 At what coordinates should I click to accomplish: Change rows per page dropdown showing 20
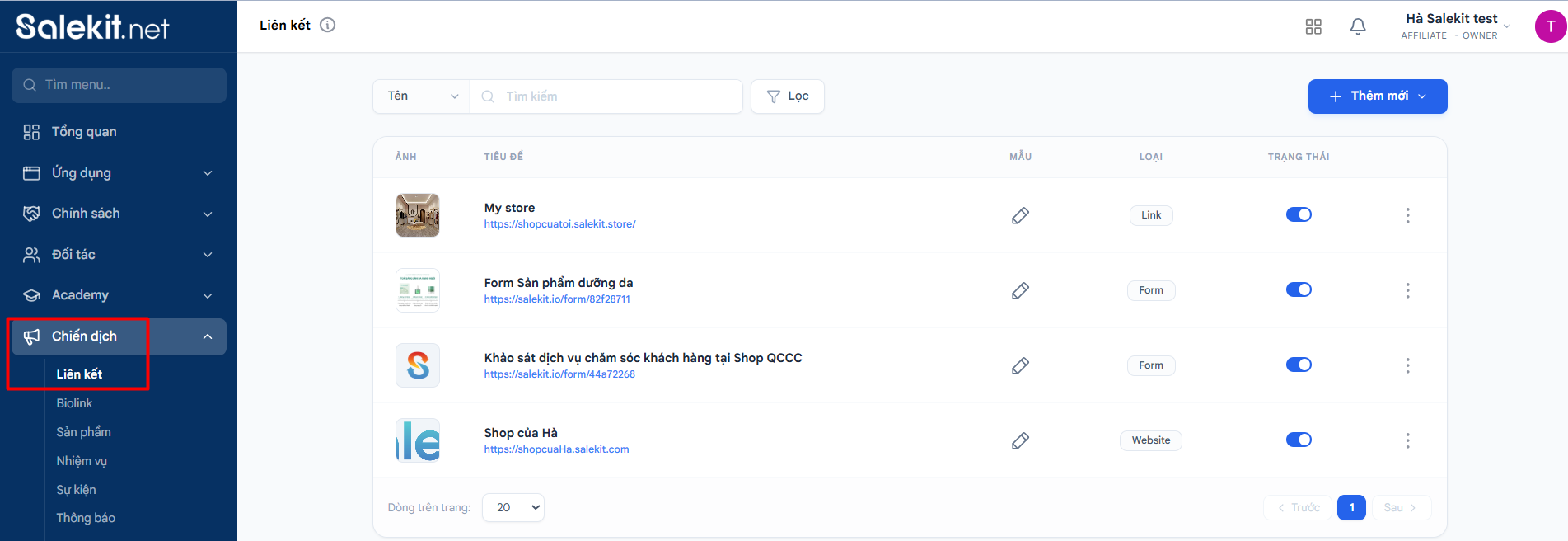click(513, 507)
